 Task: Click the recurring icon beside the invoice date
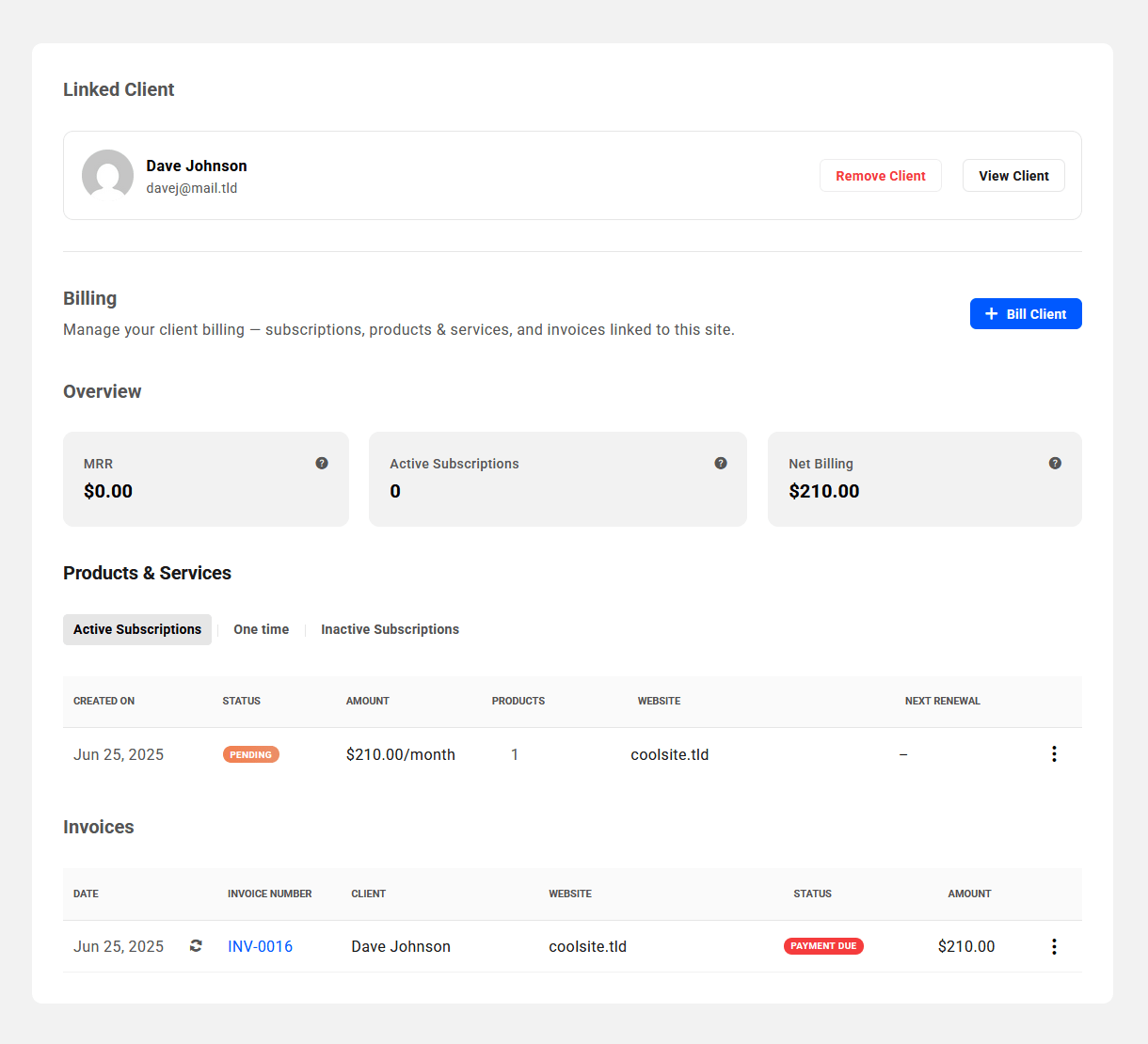(x=195, y=946)
